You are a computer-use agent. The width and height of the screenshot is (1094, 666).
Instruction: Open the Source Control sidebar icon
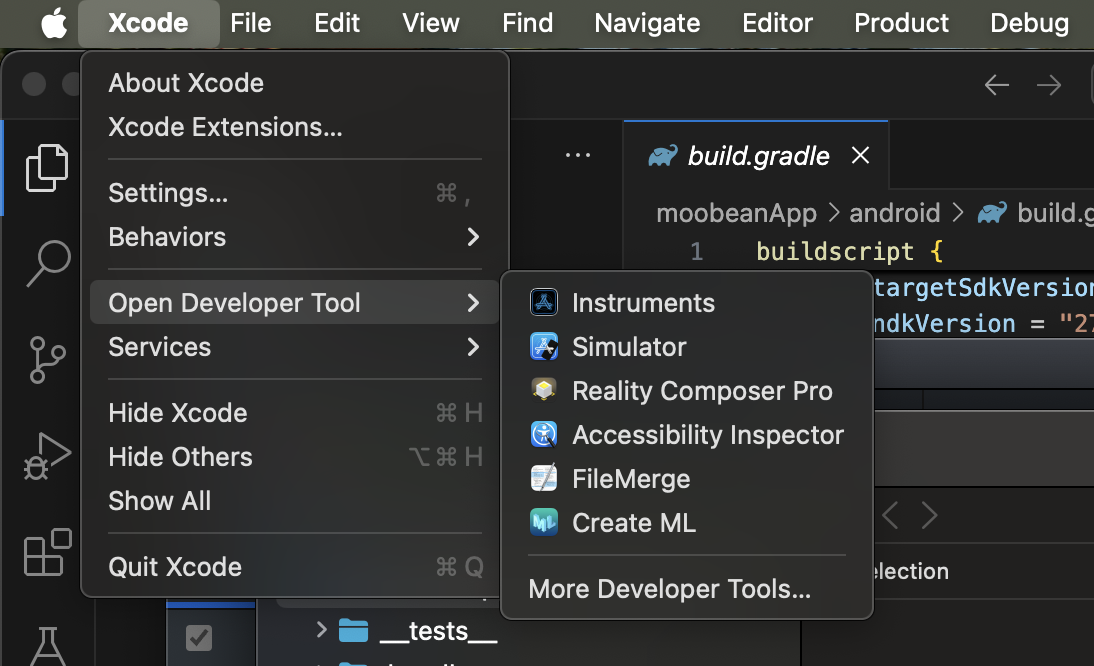tap(47, 360)
